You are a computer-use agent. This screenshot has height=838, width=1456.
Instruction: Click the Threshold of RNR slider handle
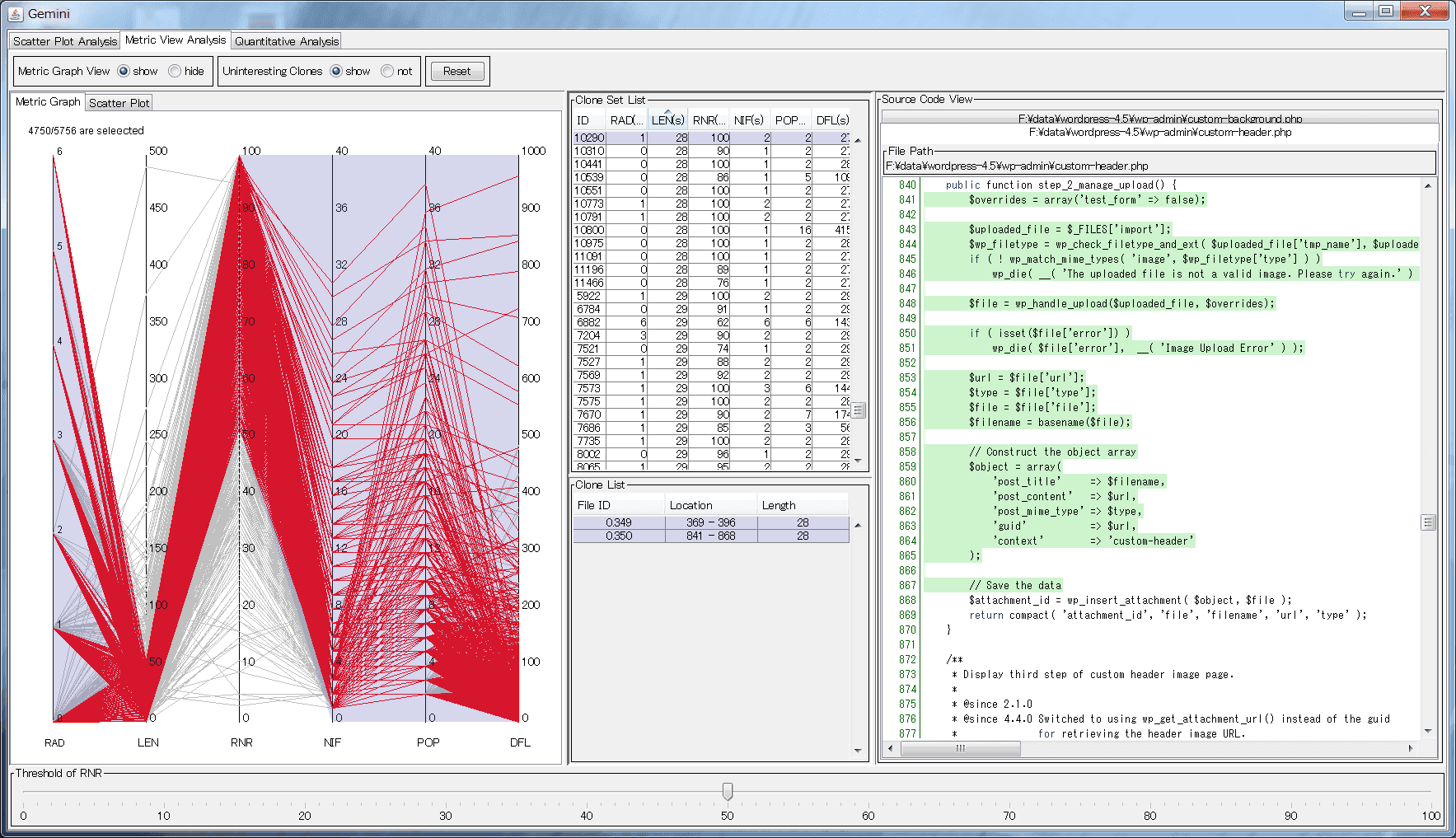(728, 791)
